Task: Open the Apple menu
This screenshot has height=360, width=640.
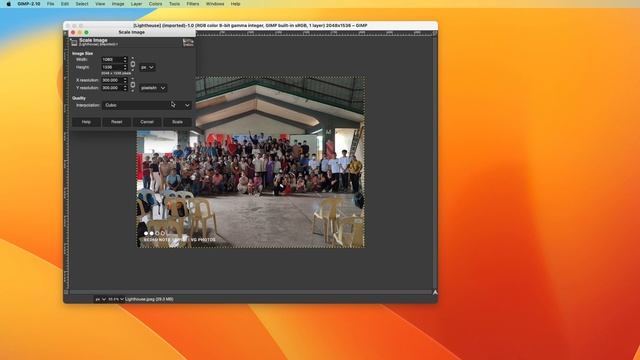Action: 9,4
